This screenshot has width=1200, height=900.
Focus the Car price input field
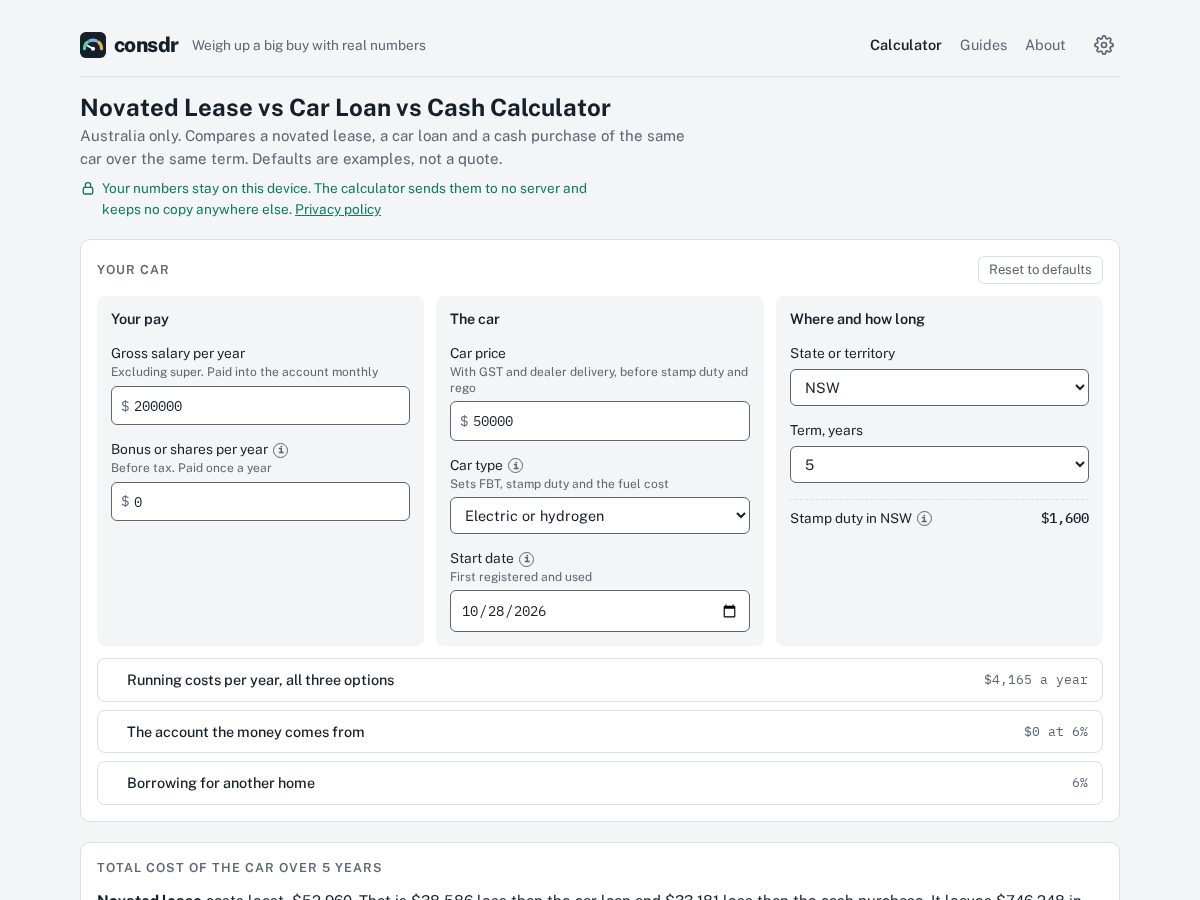[x=600, y=421]
